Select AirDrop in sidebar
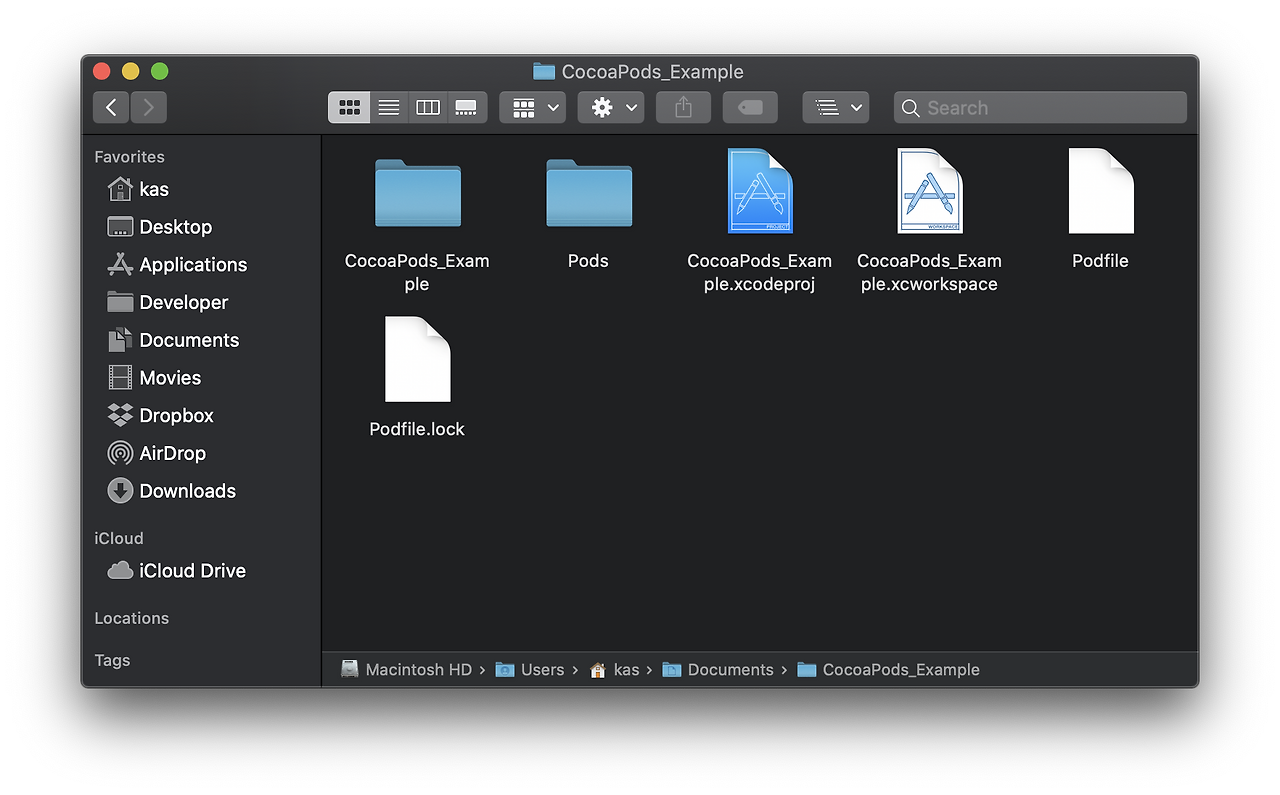This screenshot has height=795, width=1280. [x=156, y=453]
